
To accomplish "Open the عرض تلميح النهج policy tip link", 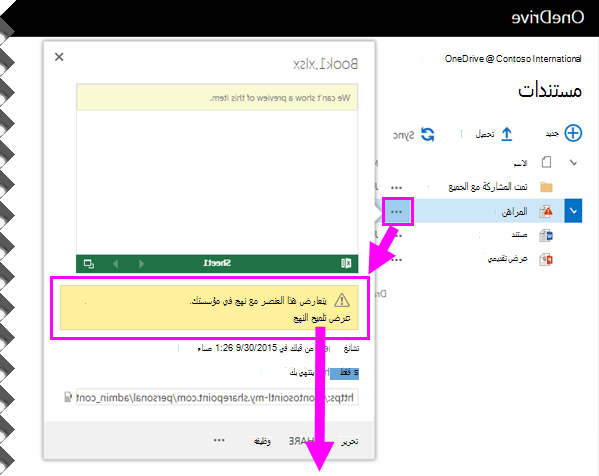I will tap(322, 318).
